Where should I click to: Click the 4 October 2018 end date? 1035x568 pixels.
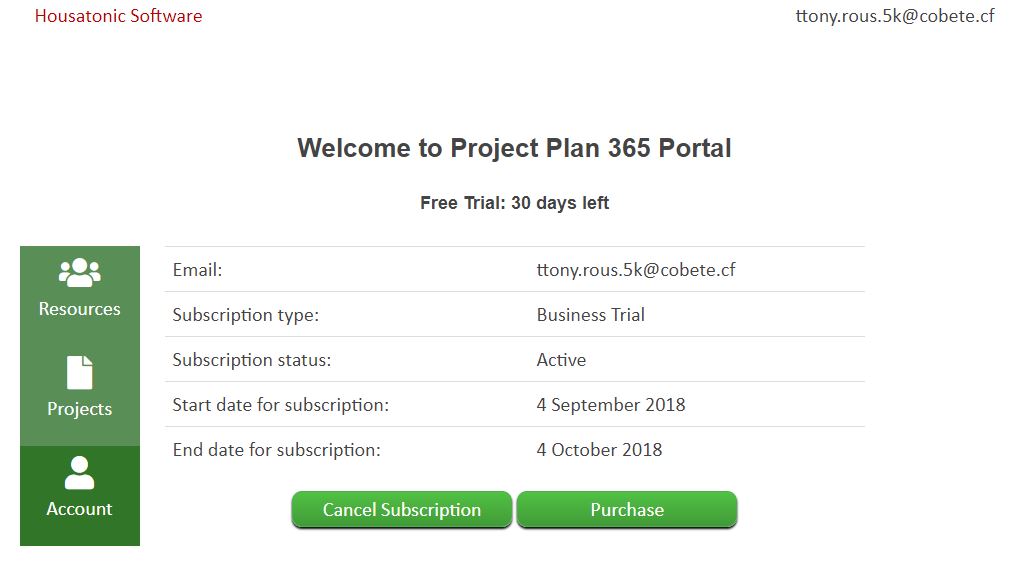click(599, 449)
